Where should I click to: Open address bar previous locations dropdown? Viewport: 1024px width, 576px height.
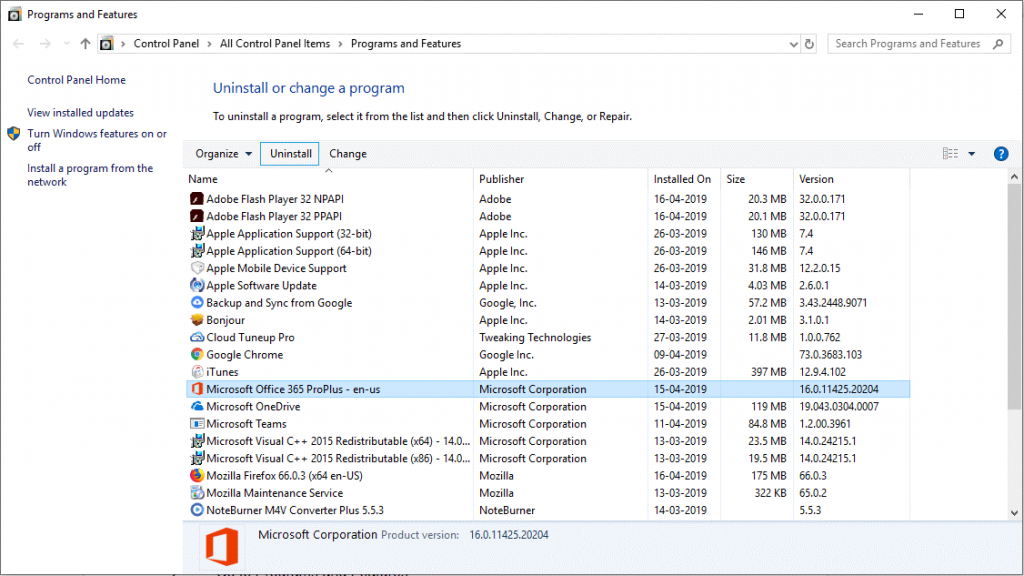(793, 44)
